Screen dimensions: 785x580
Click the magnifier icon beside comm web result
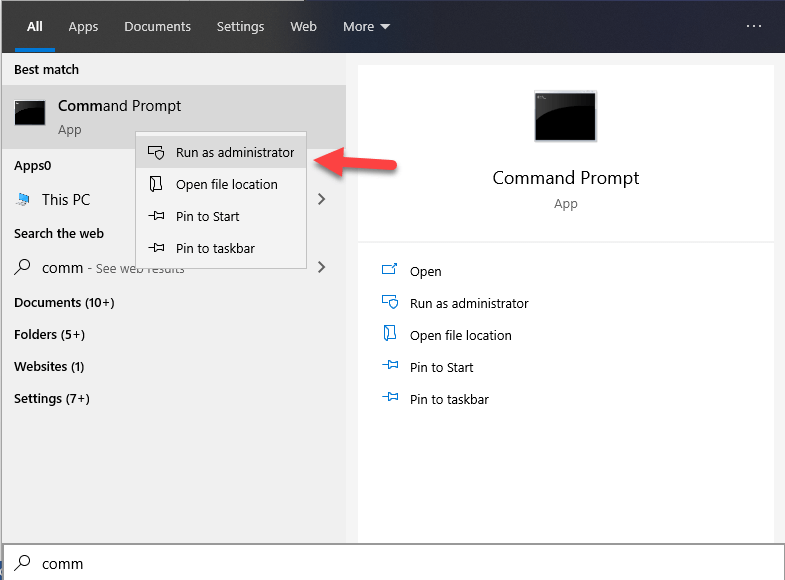(x=23, y=267)
